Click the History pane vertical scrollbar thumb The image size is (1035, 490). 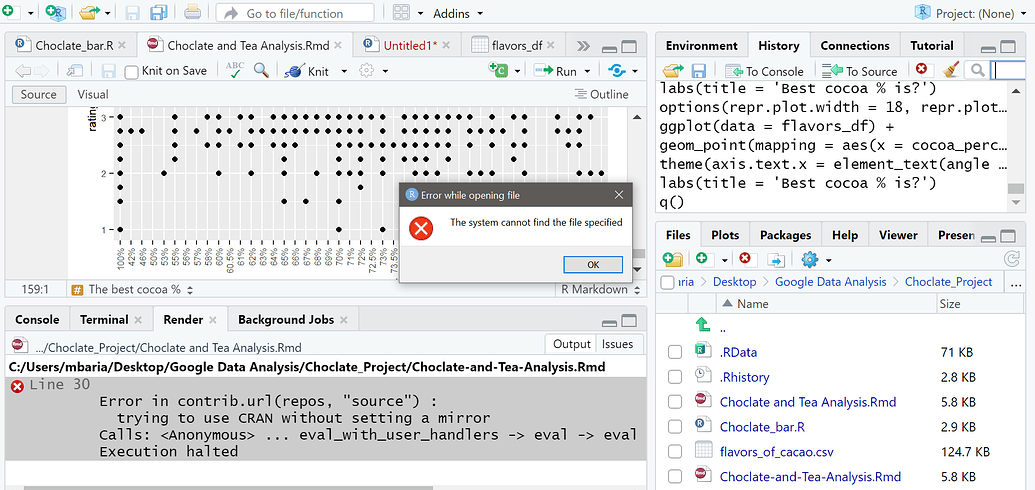(1015, 190)
